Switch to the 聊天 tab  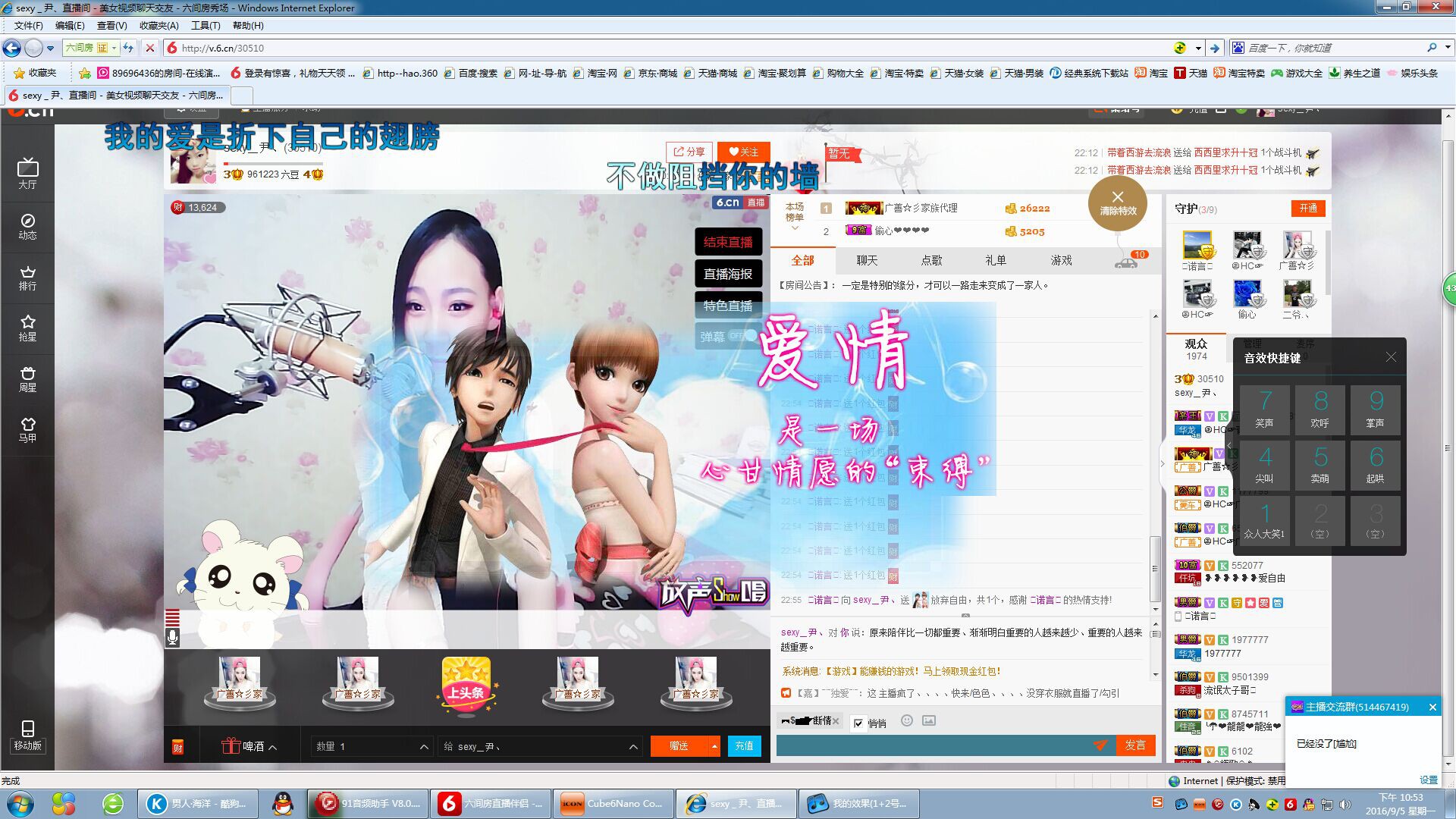point(867,260)
